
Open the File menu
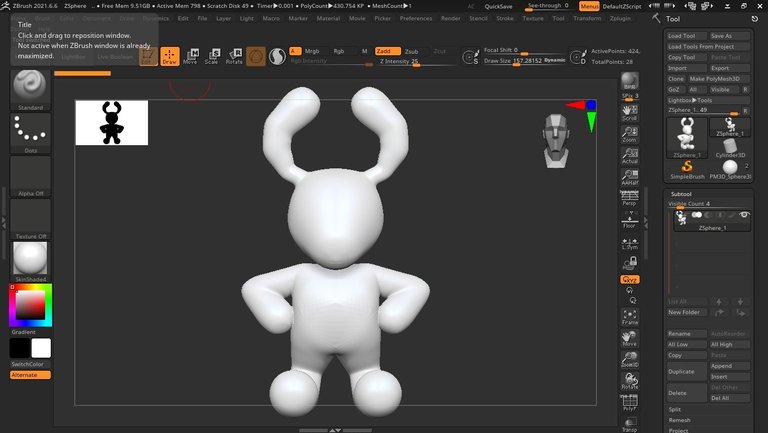(x=202, y=19)
